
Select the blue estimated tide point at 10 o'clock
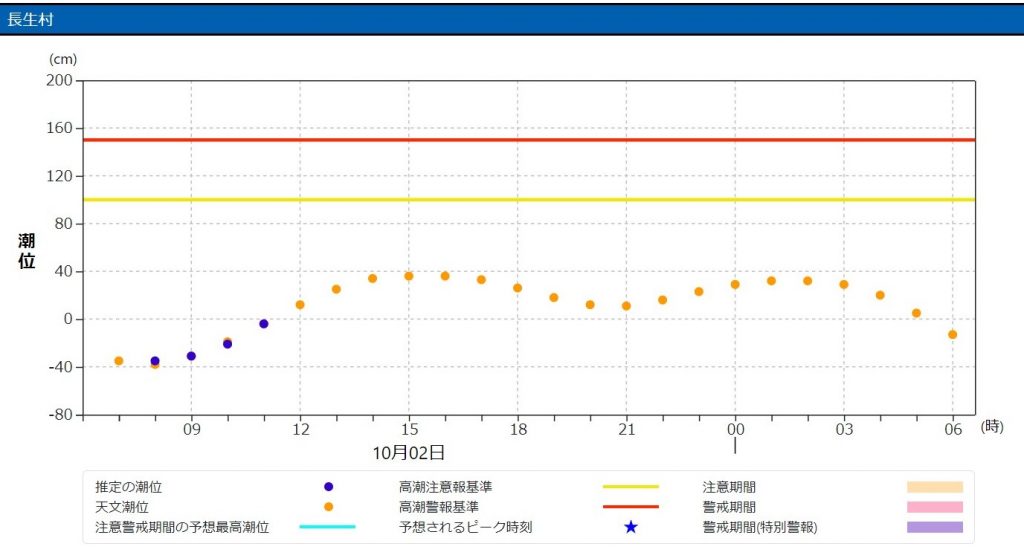[227, 344]
